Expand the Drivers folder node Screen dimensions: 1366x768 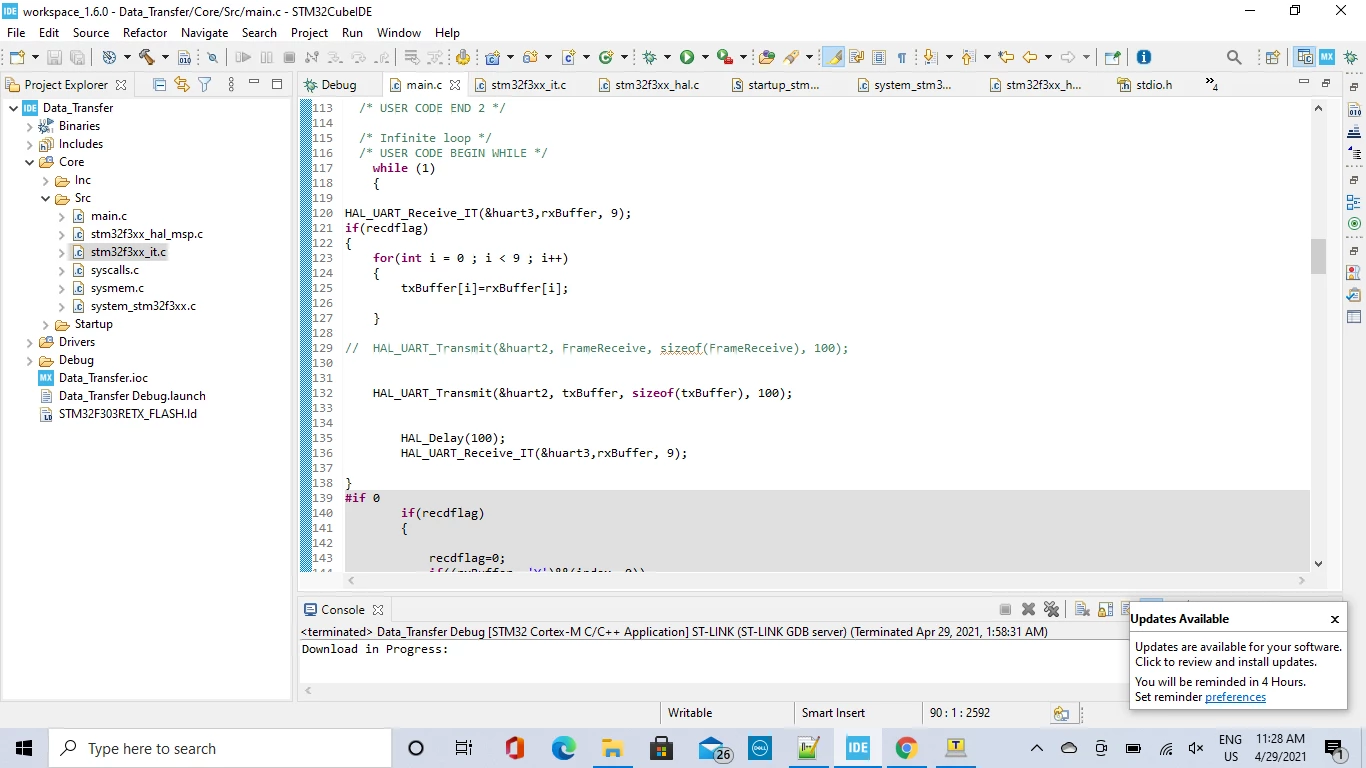point(29,342)
